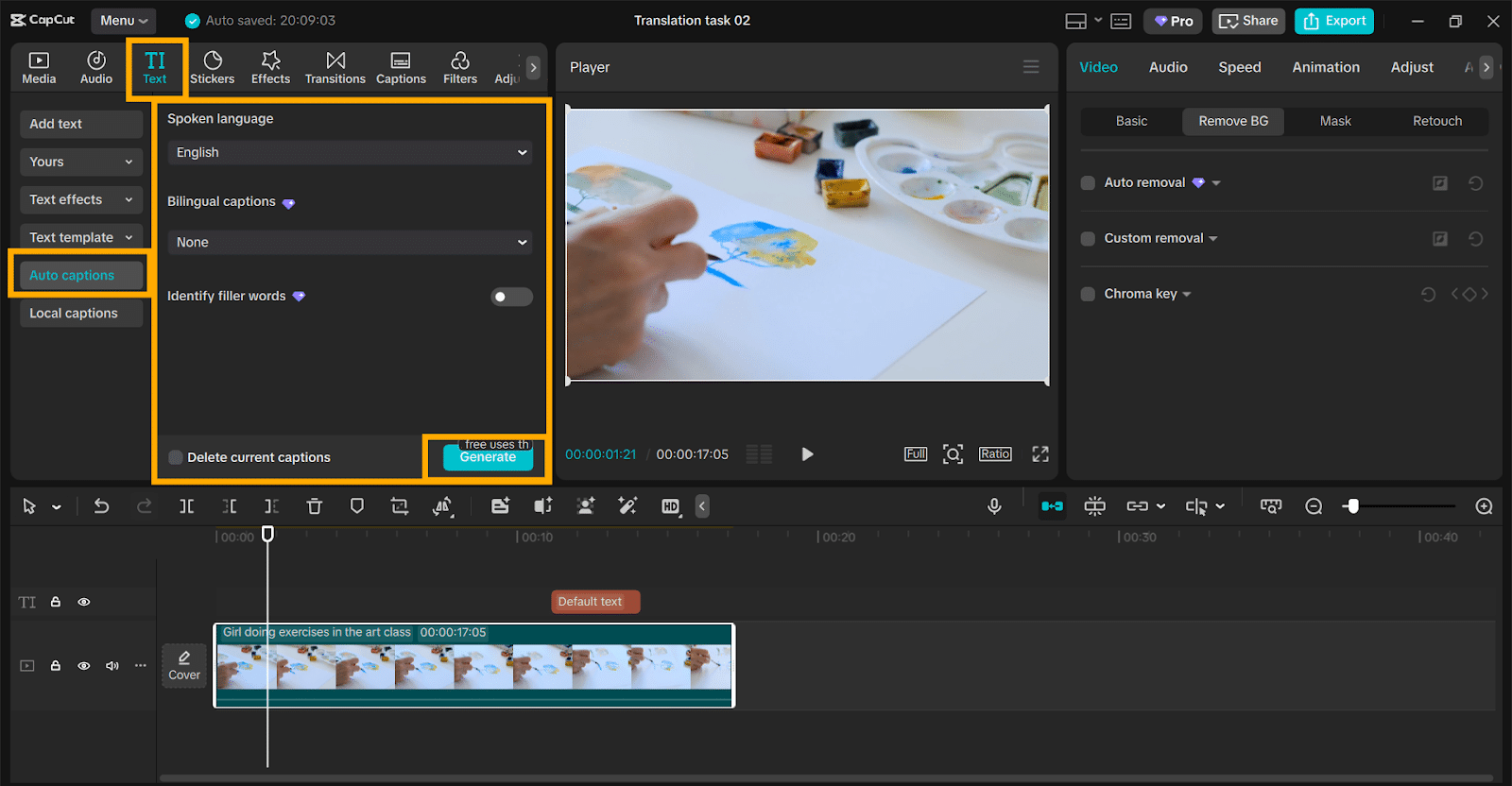Mute the video track audio
The width and height of the screenshot is (1512, 786).
coord(112,666)
